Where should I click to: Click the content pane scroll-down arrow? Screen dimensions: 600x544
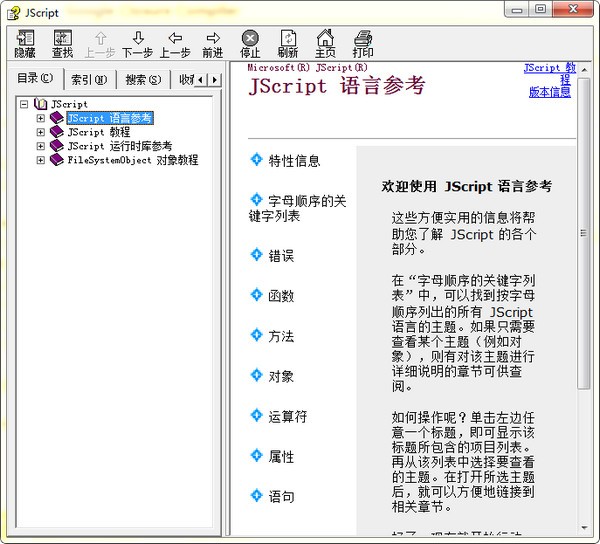pyautogui.click(x=584, y=528)
